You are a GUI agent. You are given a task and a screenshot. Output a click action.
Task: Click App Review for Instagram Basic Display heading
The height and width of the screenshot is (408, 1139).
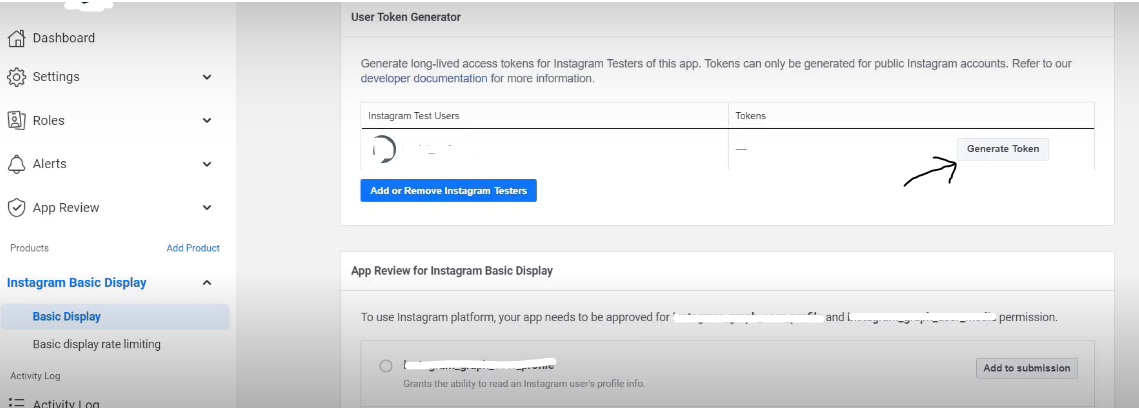click(x=452, y=271)
